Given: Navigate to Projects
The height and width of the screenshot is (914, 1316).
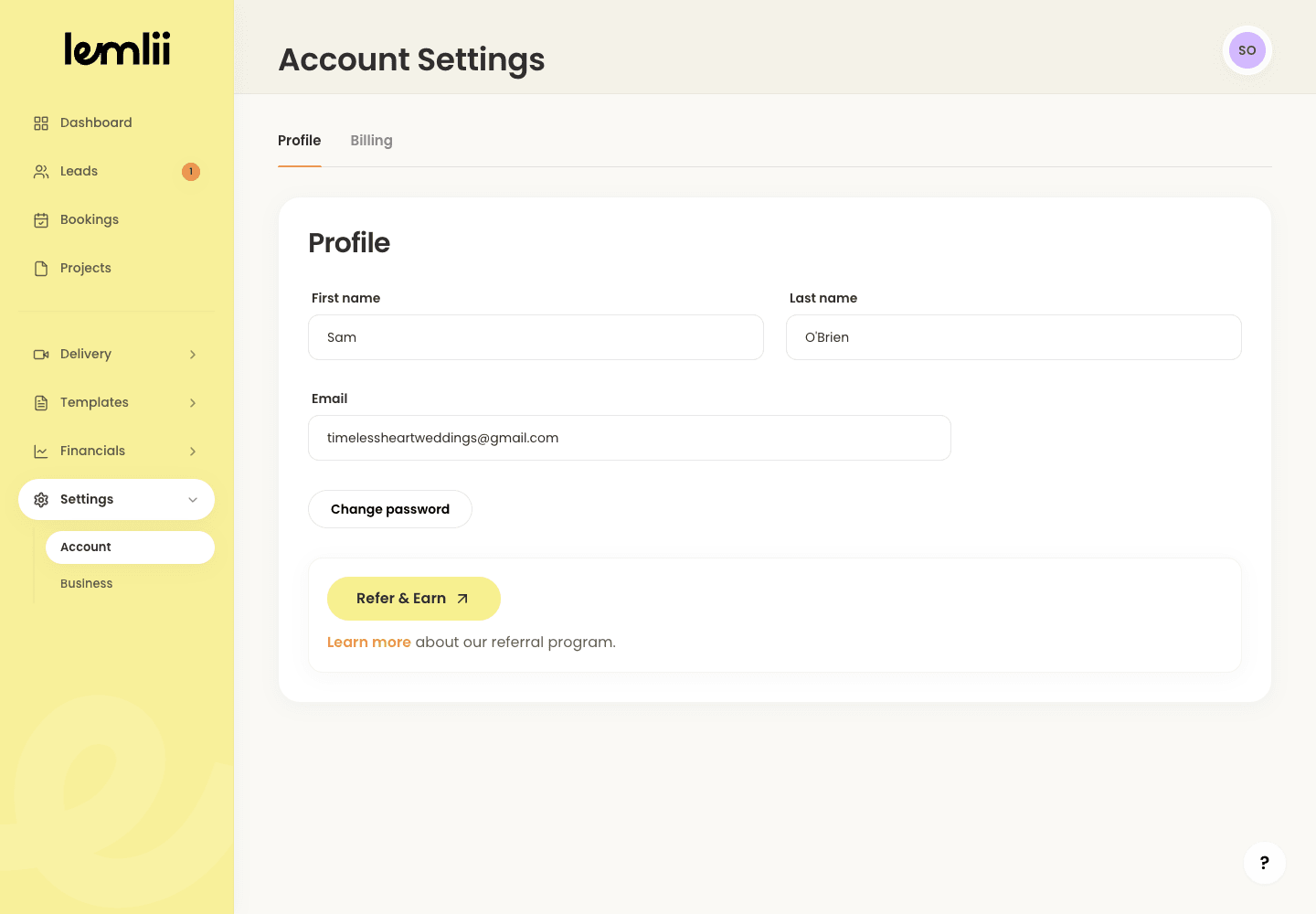Looking at the screenshot, I should pos(116,268).
